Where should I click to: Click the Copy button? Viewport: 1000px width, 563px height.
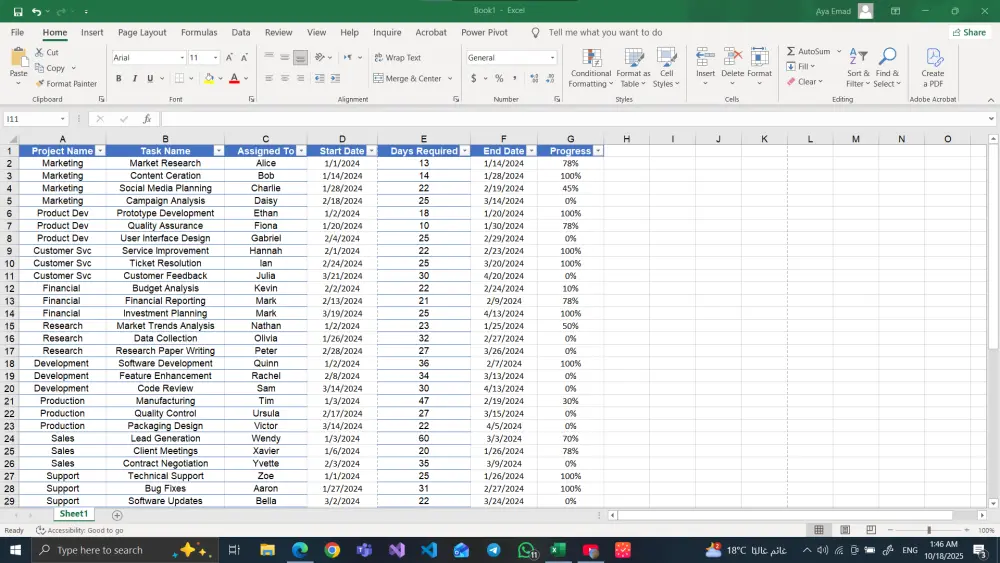click(x=50, y=68)
